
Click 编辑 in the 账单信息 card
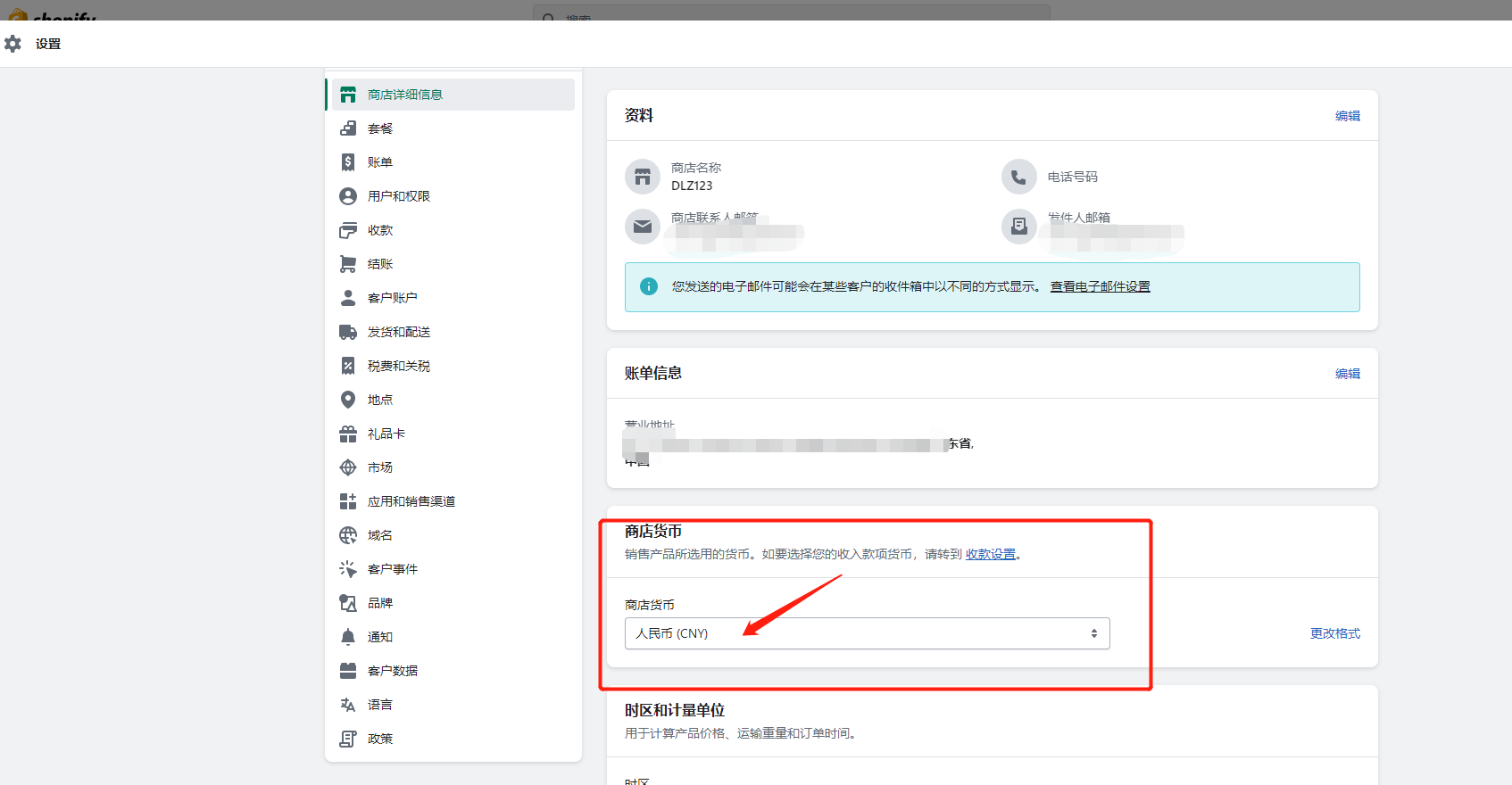point(1347,374)
